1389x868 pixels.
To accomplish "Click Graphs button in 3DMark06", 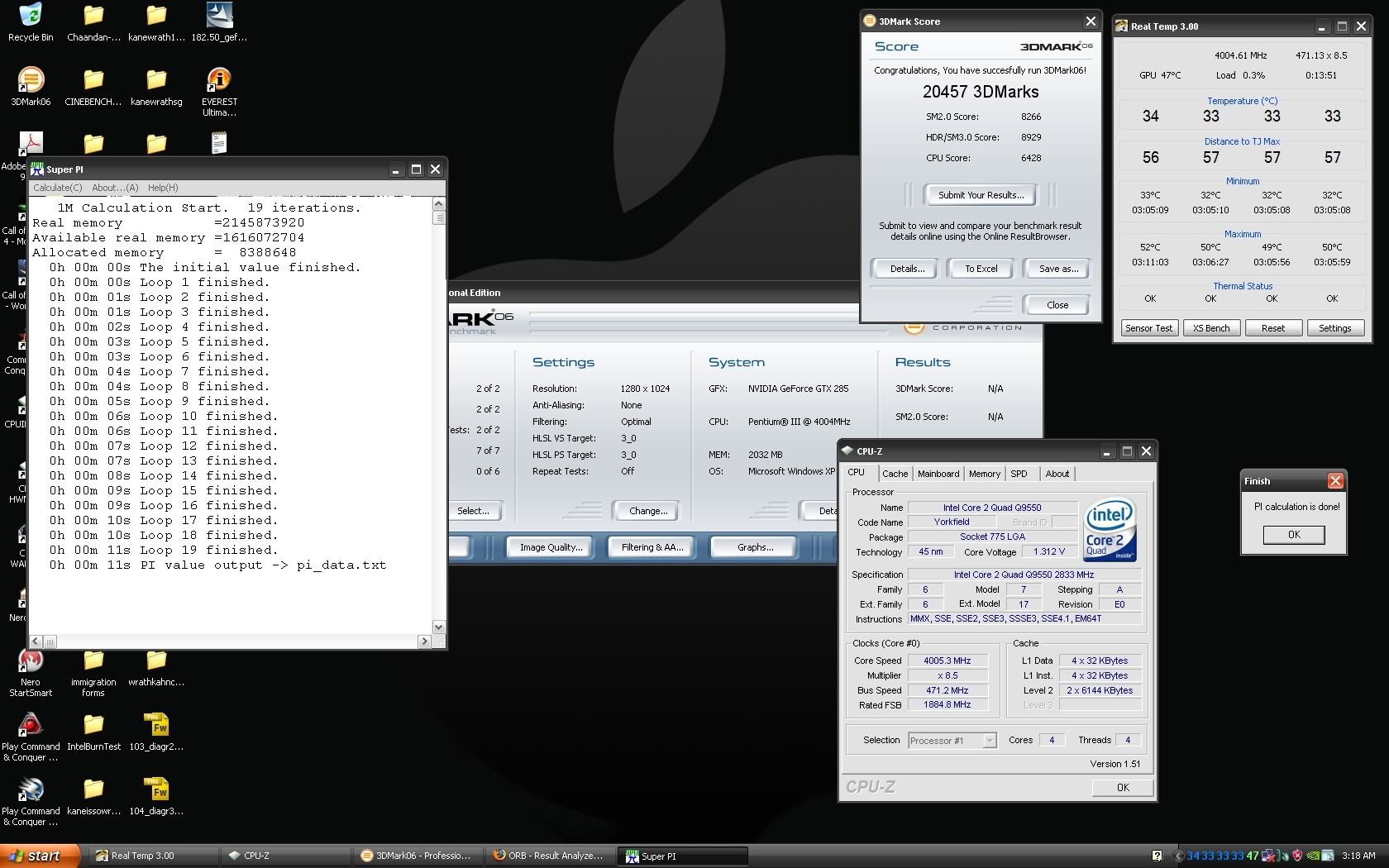I will 755,547.
